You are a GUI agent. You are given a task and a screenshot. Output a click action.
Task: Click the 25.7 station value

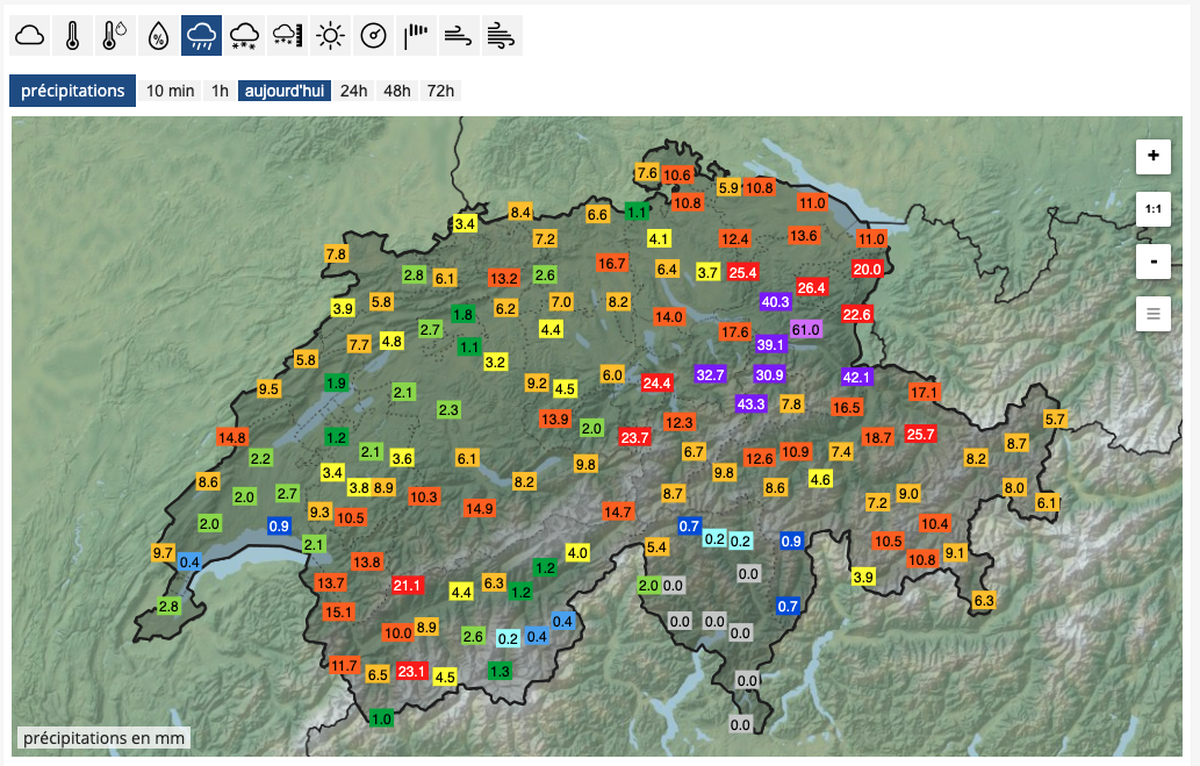click(x=920, y=434)
